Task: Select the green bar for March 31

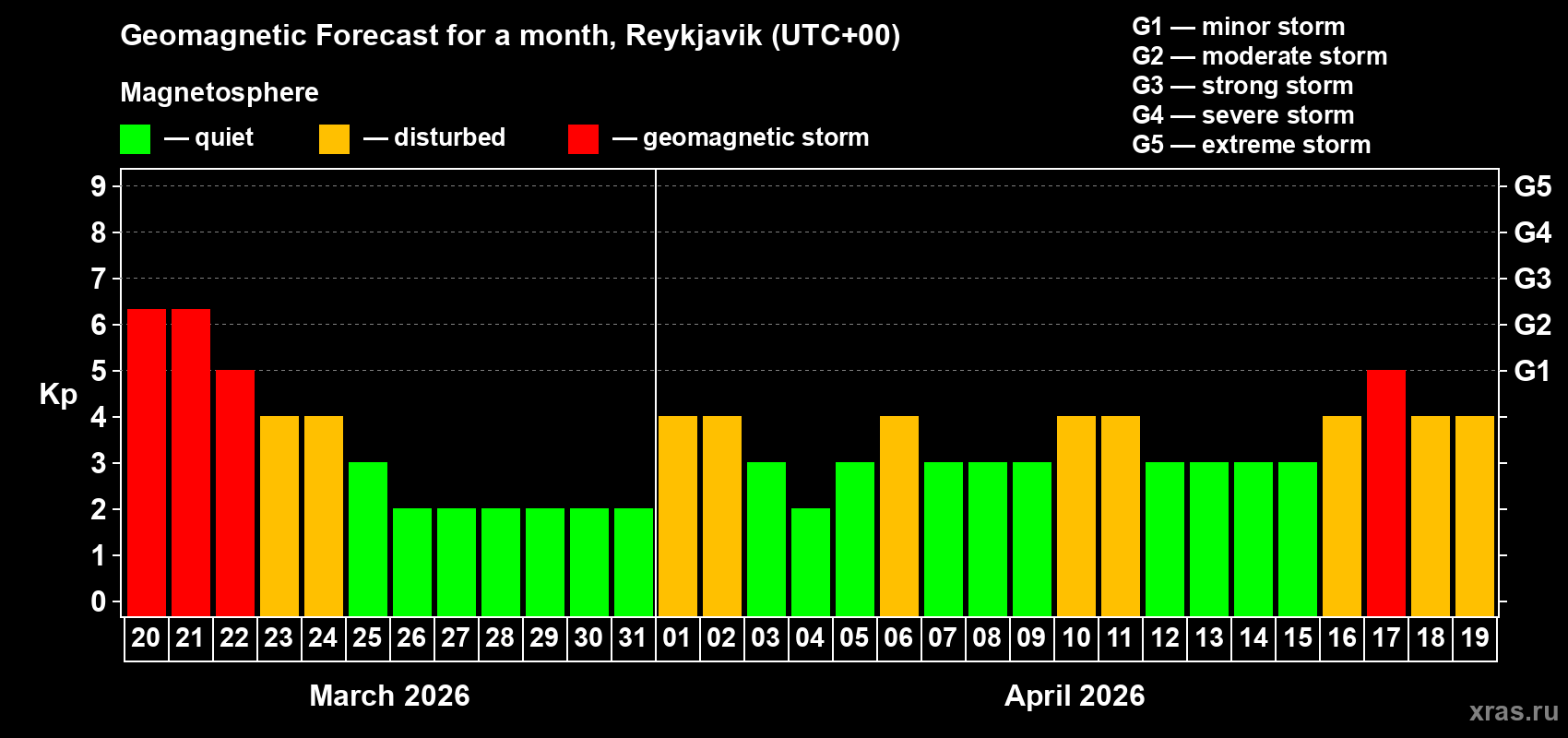Action: click(x=634, y=562)
